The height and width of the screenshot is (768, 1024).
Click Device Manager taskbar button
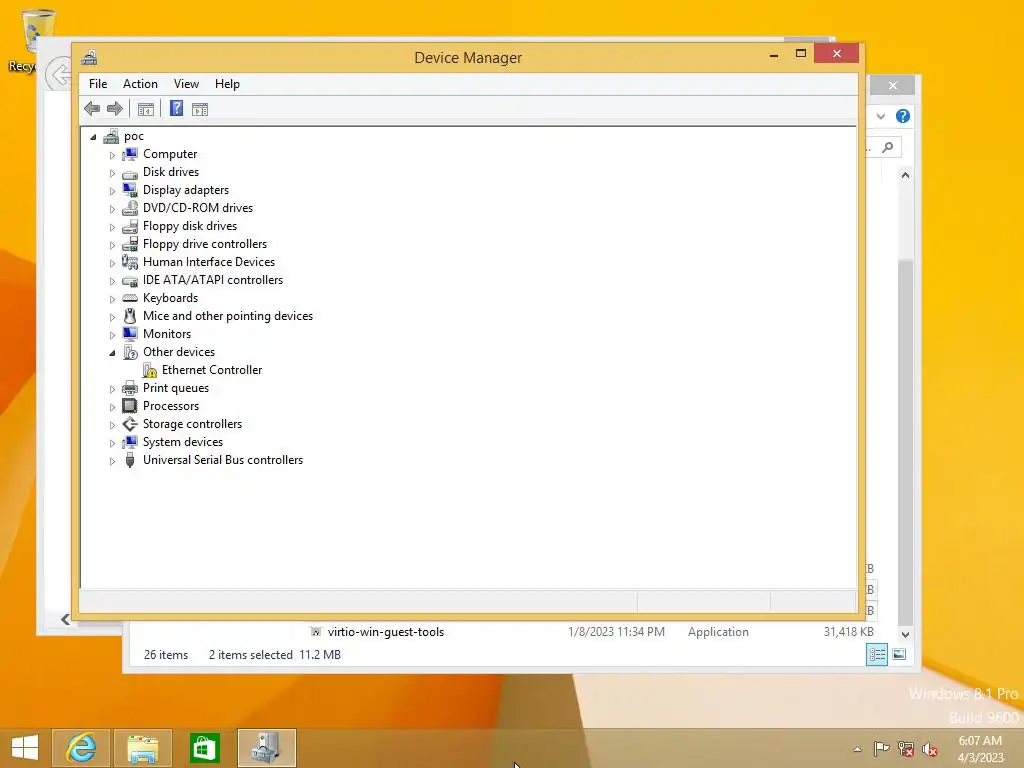pos(266,748)
